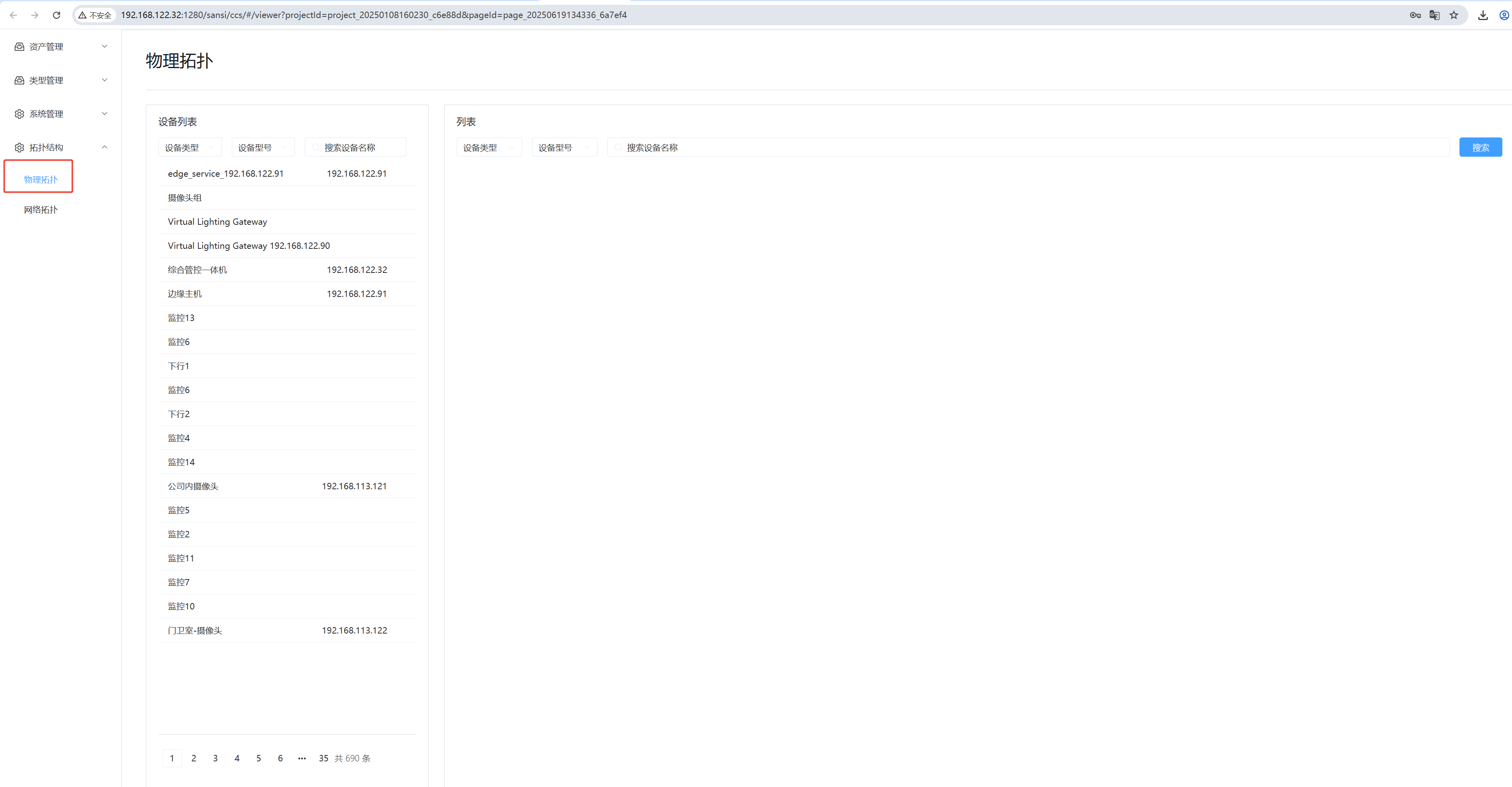Open 设备类型 dropdown in 设备列表 panel
This screenshot has width=1512, height=787.
coord(190,147)
